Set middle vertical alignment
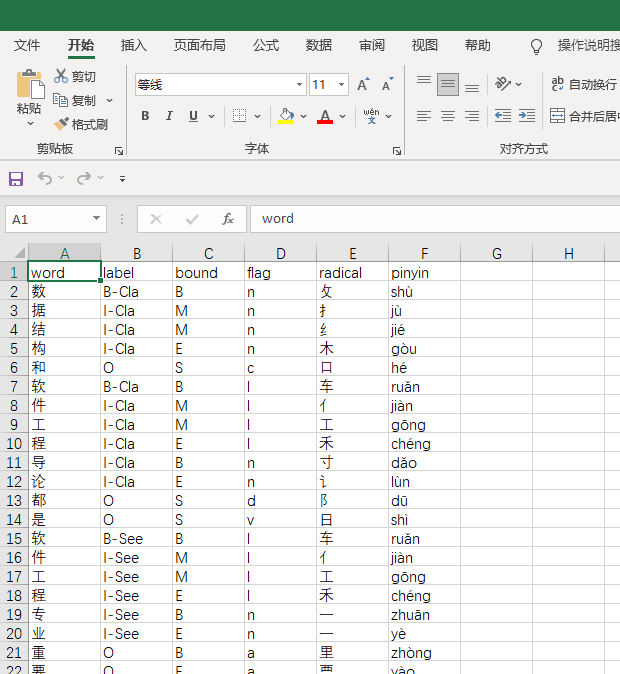Screen dimensions: 620x674 coord(448,84)
